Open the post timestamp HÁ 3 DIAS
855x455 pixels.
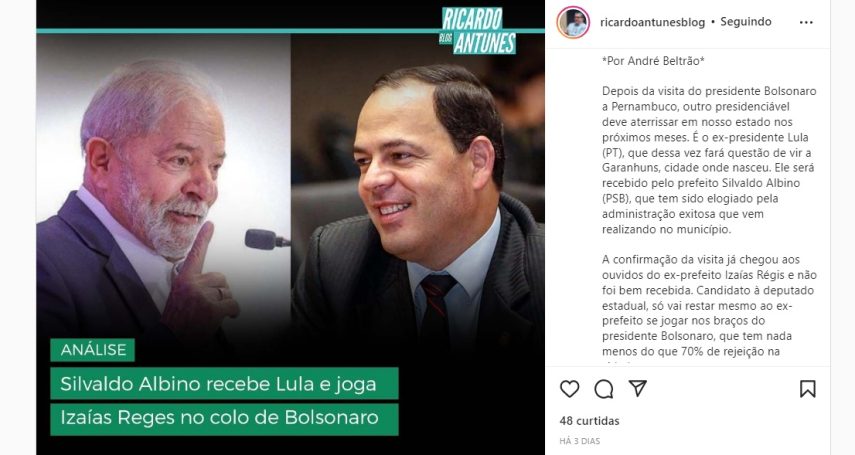(x=580, y=441)
